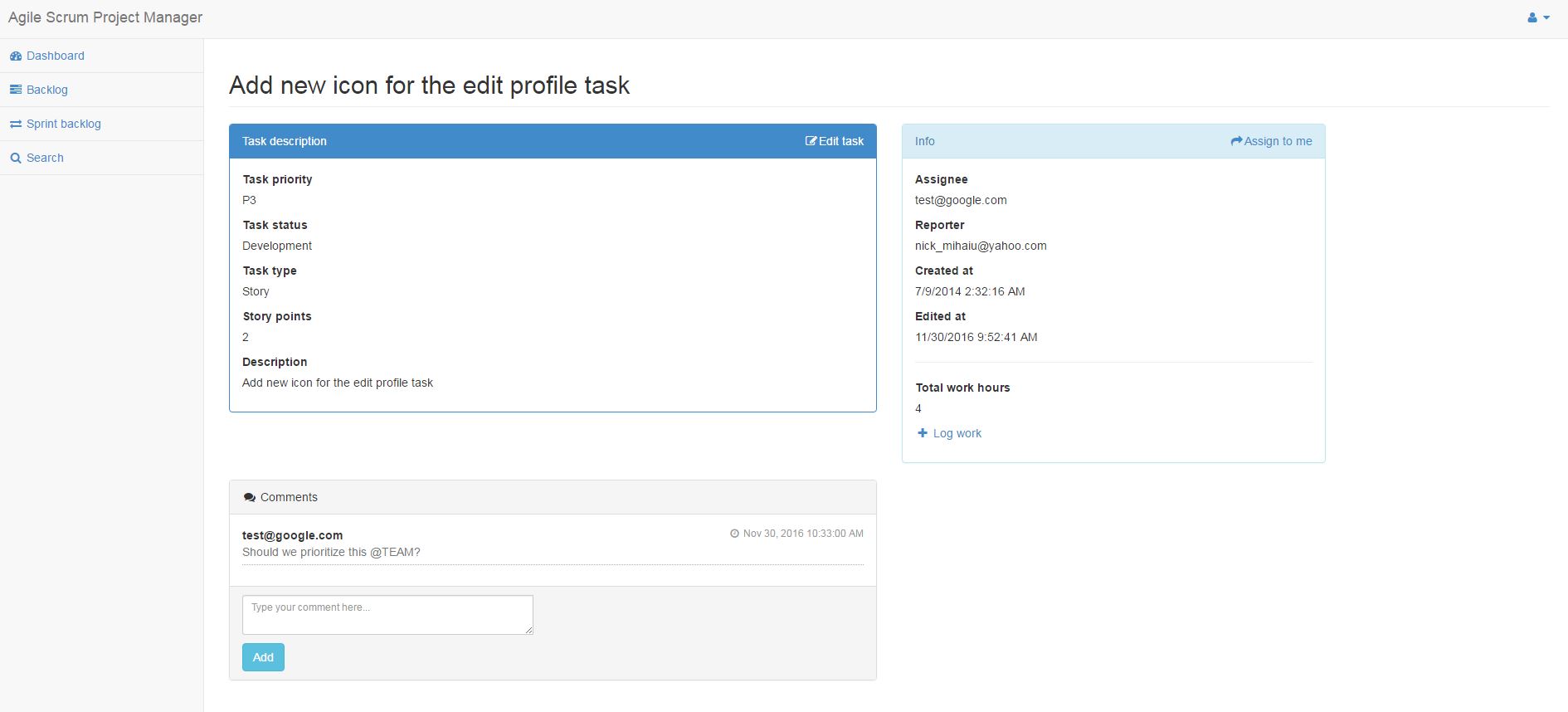Open Search in the sidebar menu

click(x=45, y=158)
